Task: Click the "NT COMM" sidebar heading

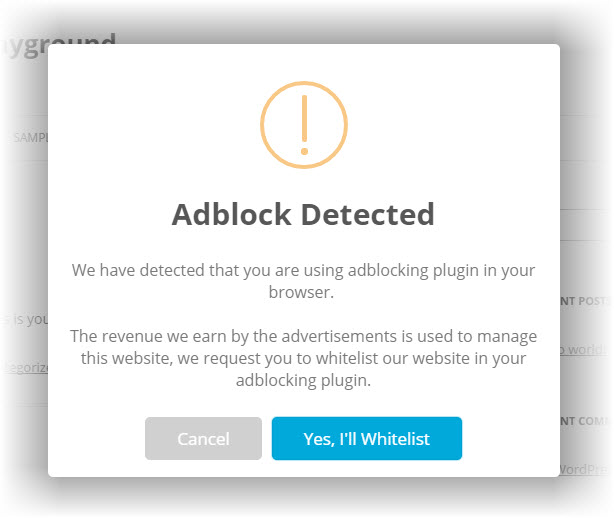Action: [584, 421]
